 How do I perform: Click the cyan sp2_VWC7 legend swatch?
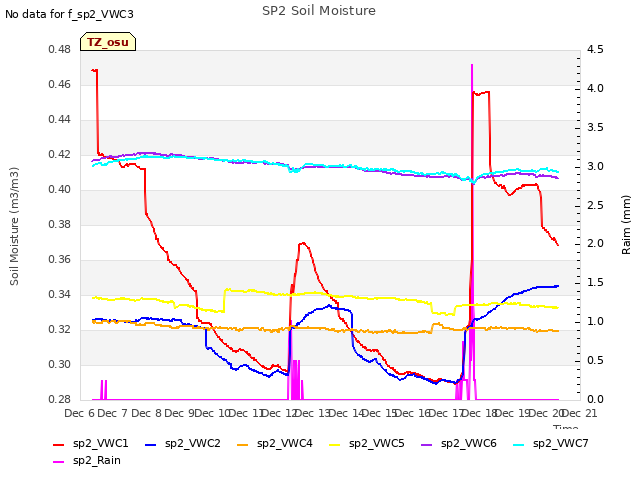tap(518, 444)
